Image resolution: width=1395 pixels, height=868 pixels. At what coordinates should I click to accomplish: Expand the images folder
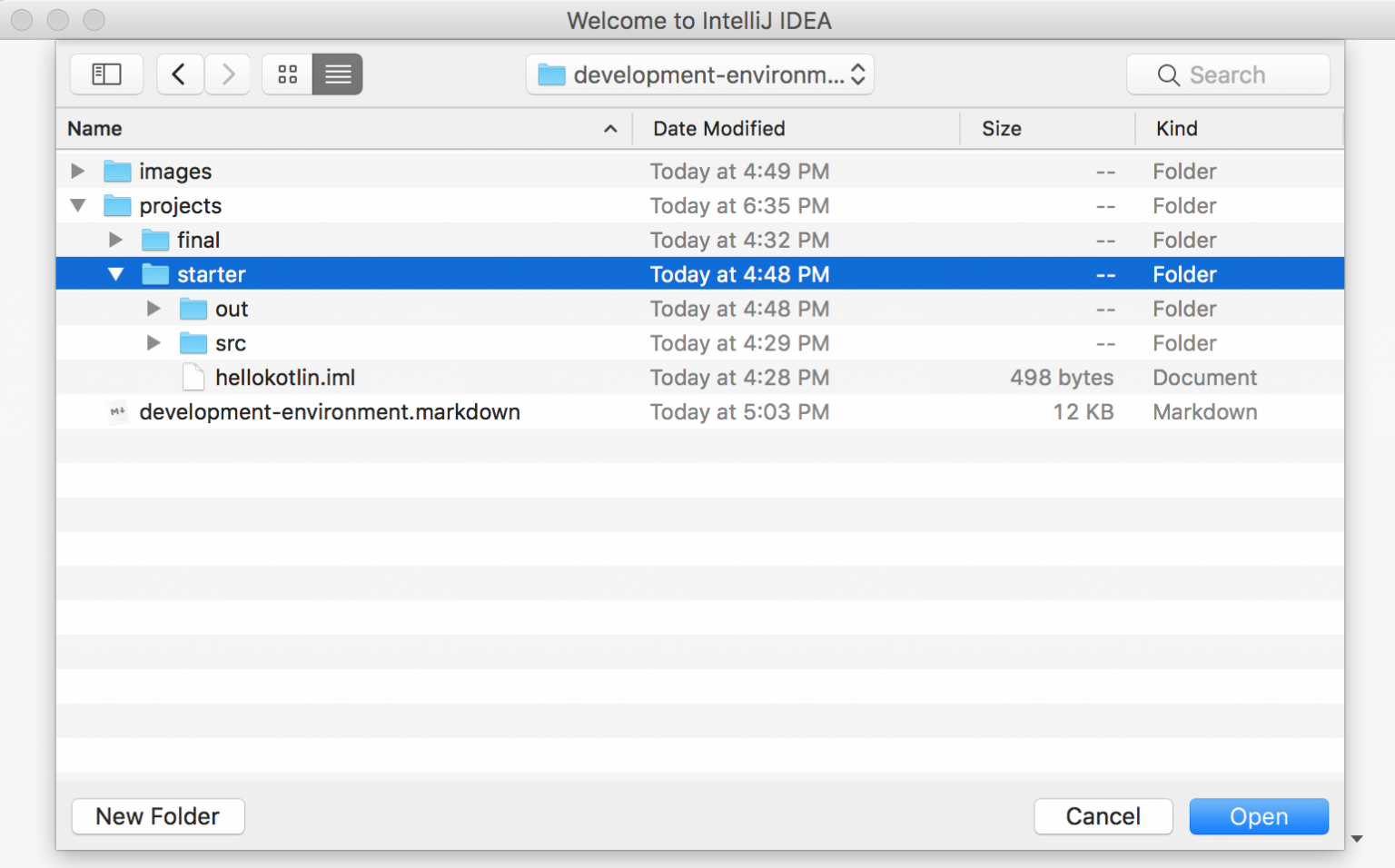(78, 172)
